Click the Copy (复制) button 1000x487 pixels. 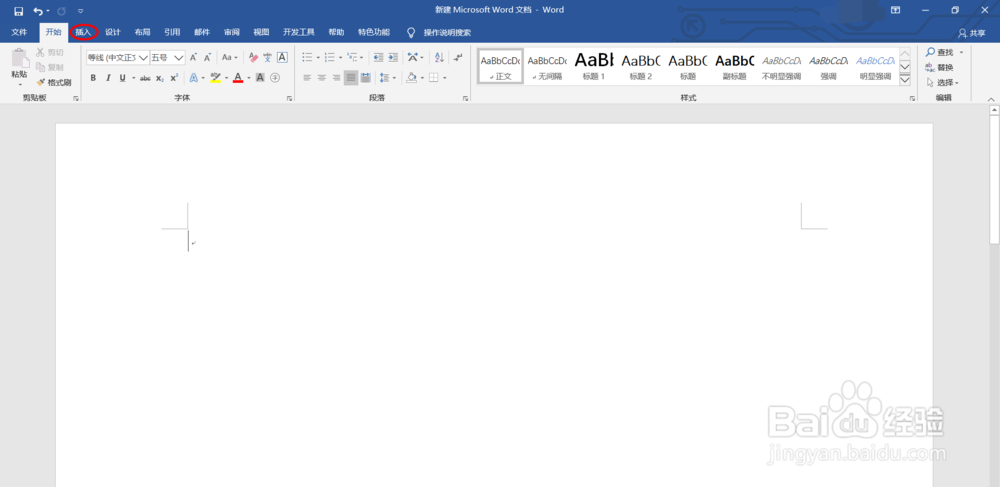(50, 67)
